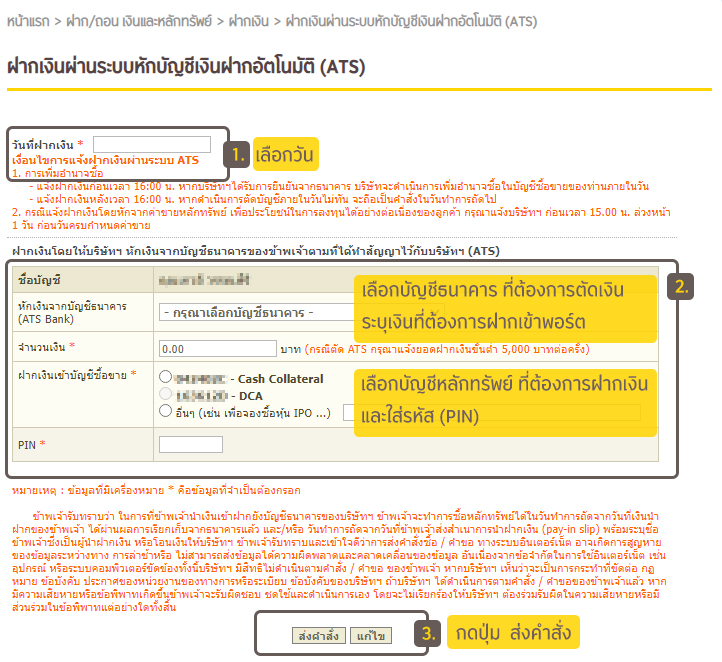Image resolution: width=722 pixels, height=662 pixels.
Task: Select the อื่นๆ (IPO) radio option
Action: [x=165, y=411]
